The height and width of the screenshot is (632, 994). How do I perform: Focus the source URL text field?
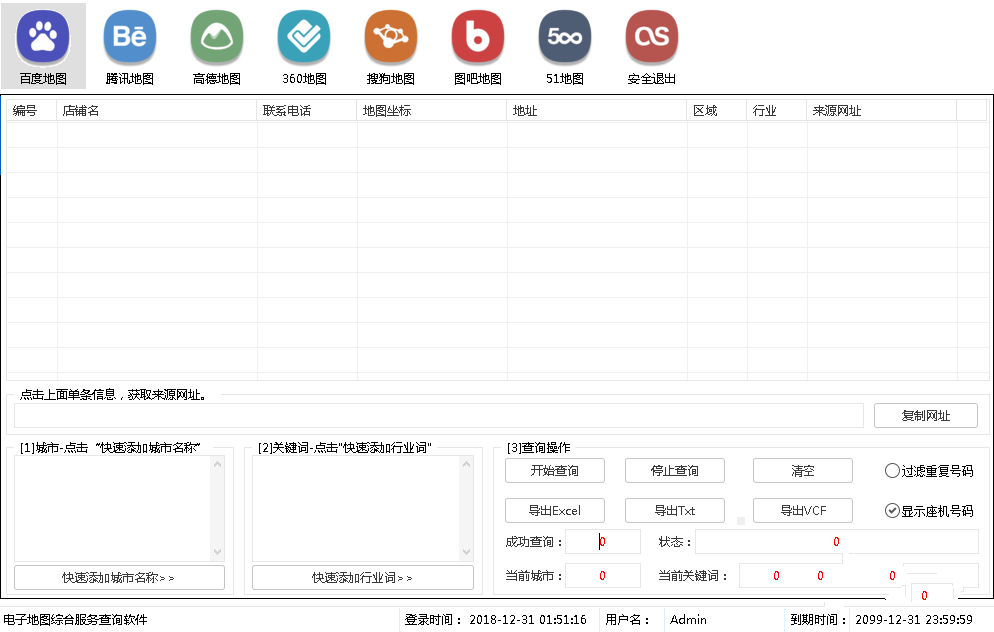click(x=439, y=416)
